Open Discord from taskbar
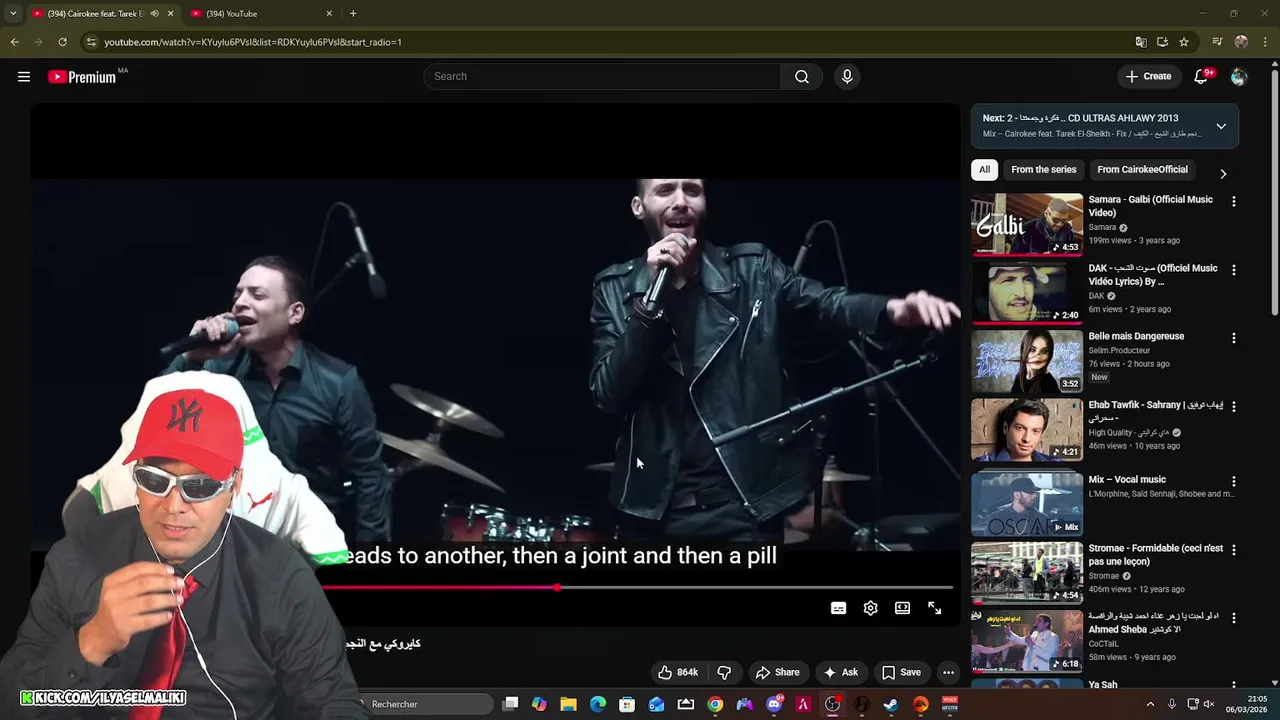 (x=774, y=704)
